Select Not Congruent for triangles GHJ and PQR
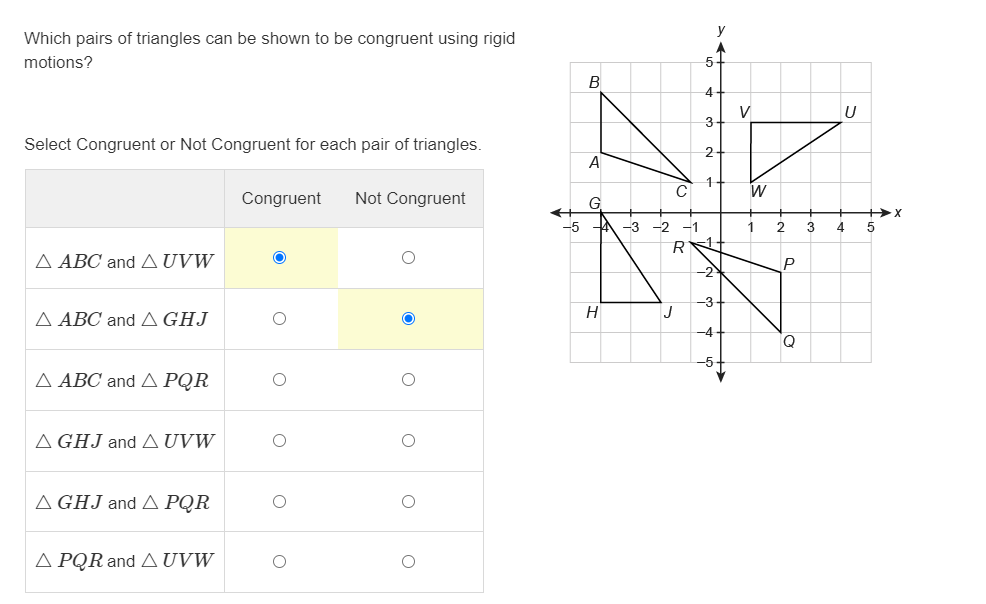This screenshot has width=986, height=604. [x=408, y=500]
